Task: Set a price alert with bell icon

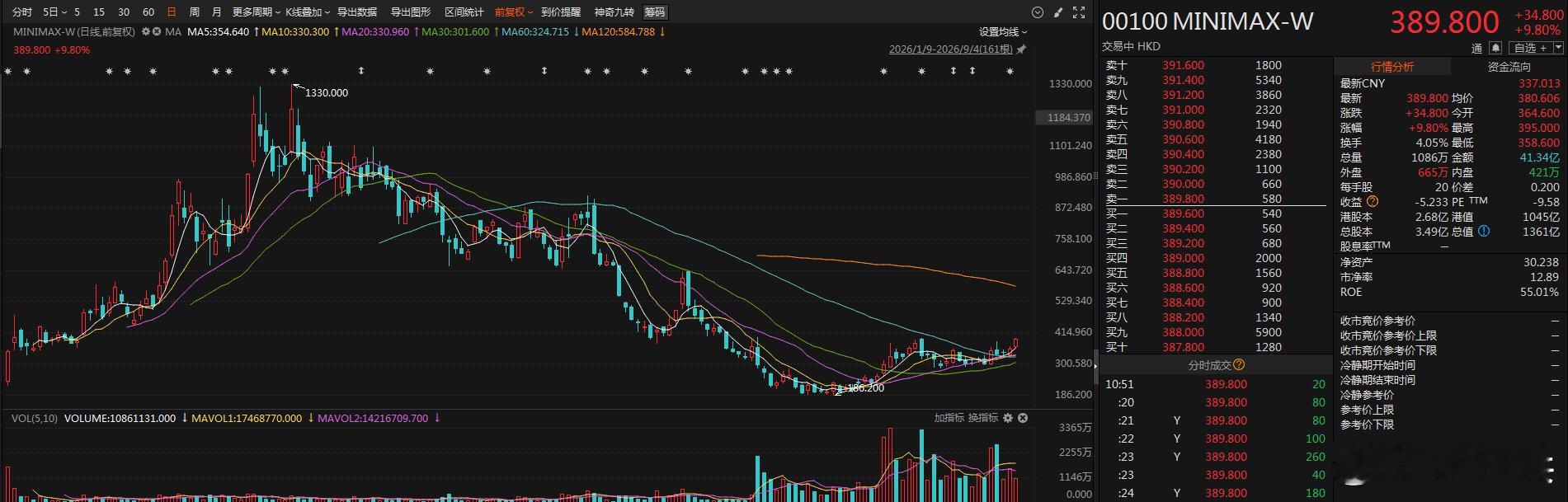Action: (x=1496, y=48)
